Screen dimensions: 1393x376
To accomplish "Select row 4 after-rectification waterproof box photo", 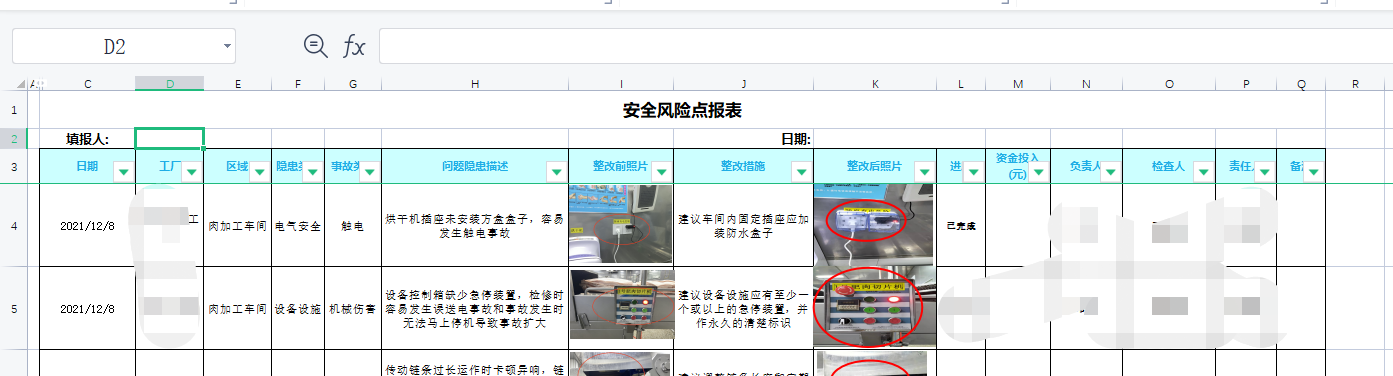I will [874, 225].
